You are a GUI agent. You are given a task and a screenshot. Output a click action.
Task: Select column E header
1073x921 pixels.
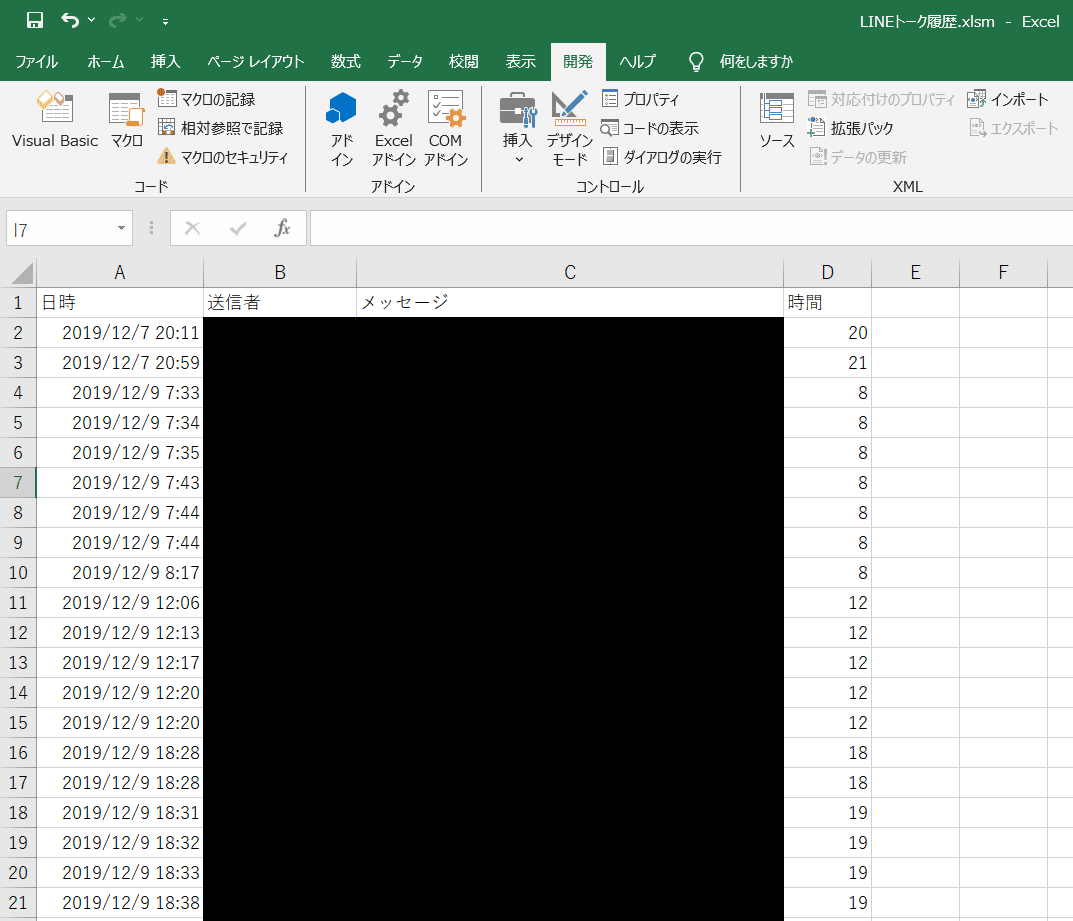(916, 272)
